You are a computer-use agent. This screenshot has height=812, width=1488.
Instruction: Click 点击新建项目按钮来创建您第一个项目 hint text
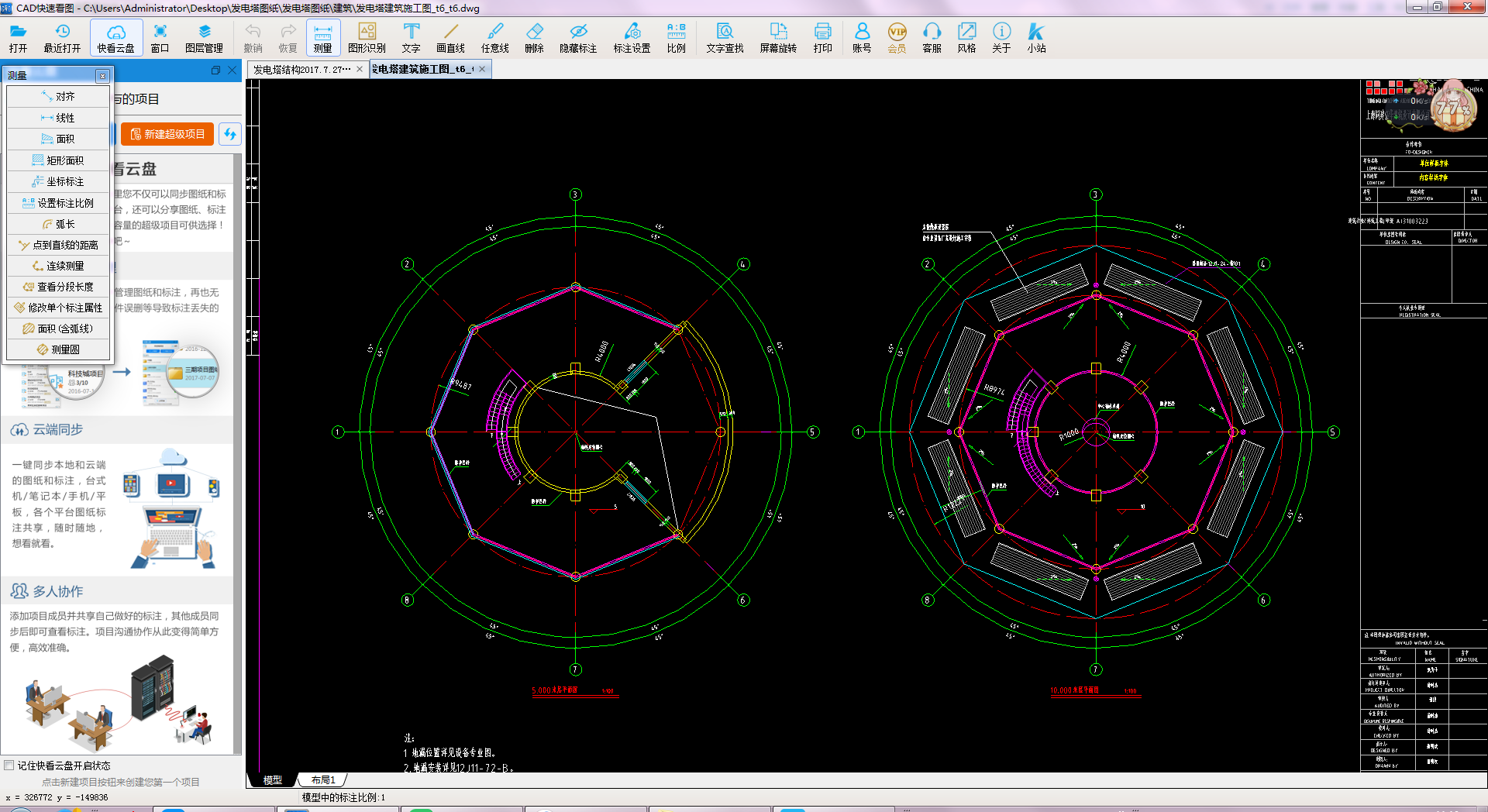coord(121,782)
